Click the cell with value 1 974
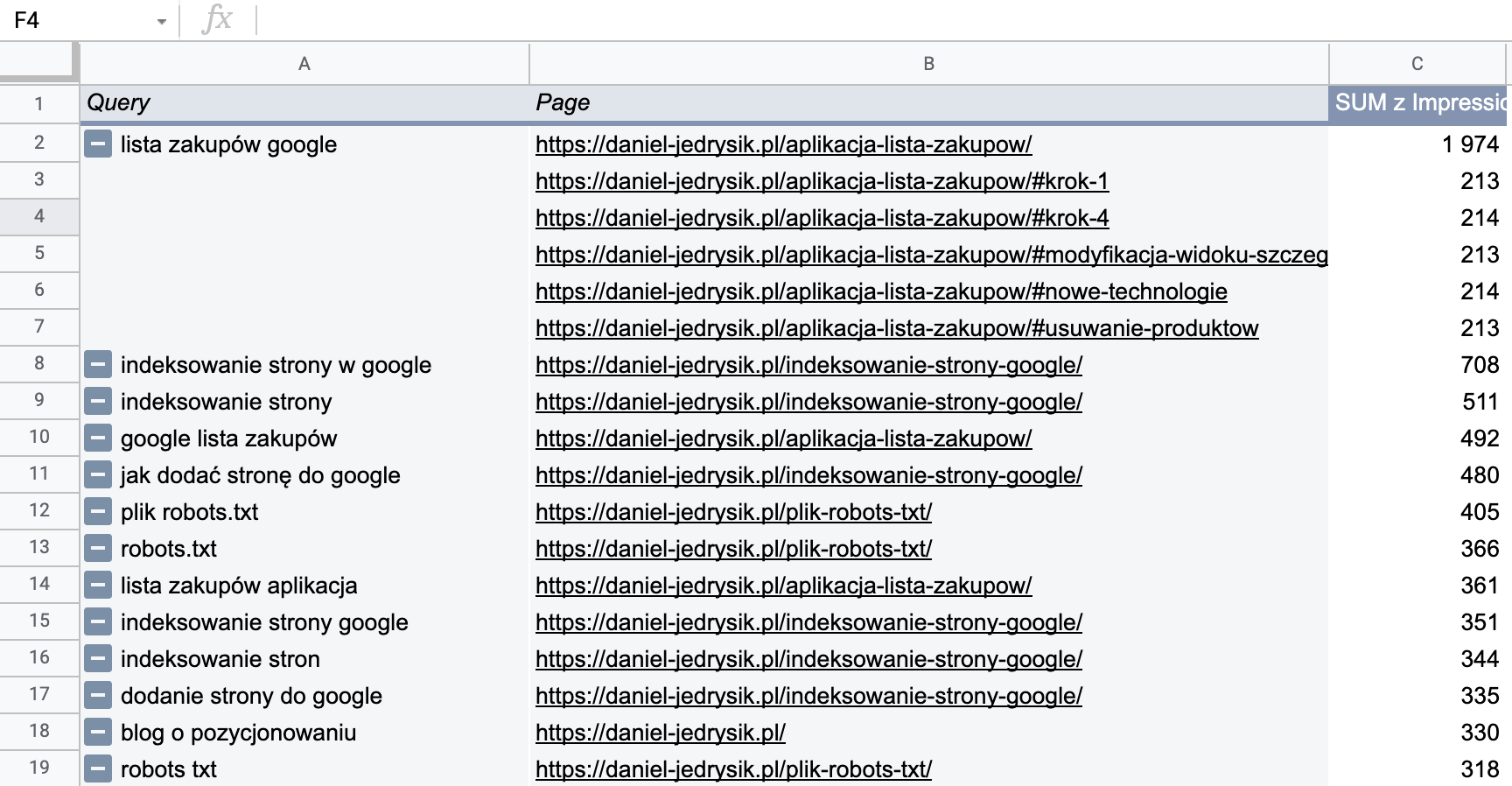The width and height of the screenshot is (1512, 786). (1417, 144)
